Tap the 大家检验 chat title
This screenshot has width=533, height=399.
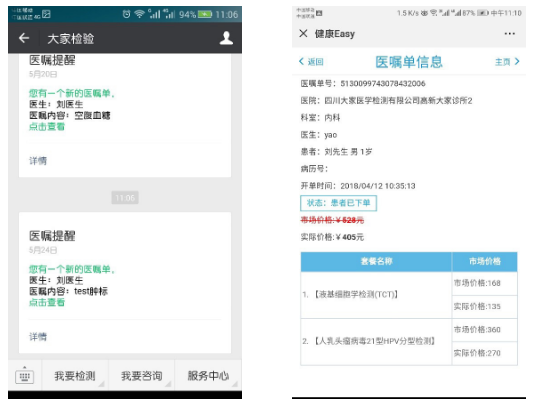pos(71,39)
